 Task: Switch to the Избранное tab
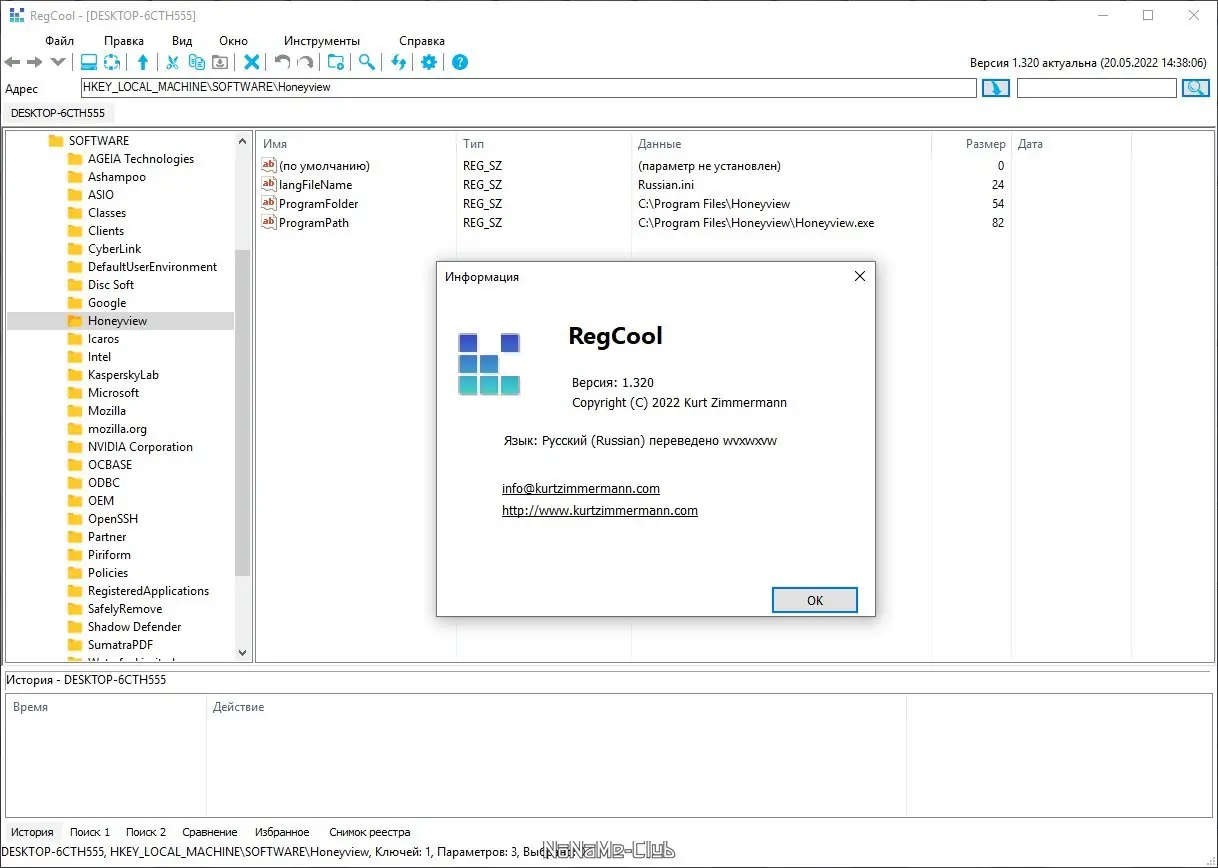coord(282,832)
